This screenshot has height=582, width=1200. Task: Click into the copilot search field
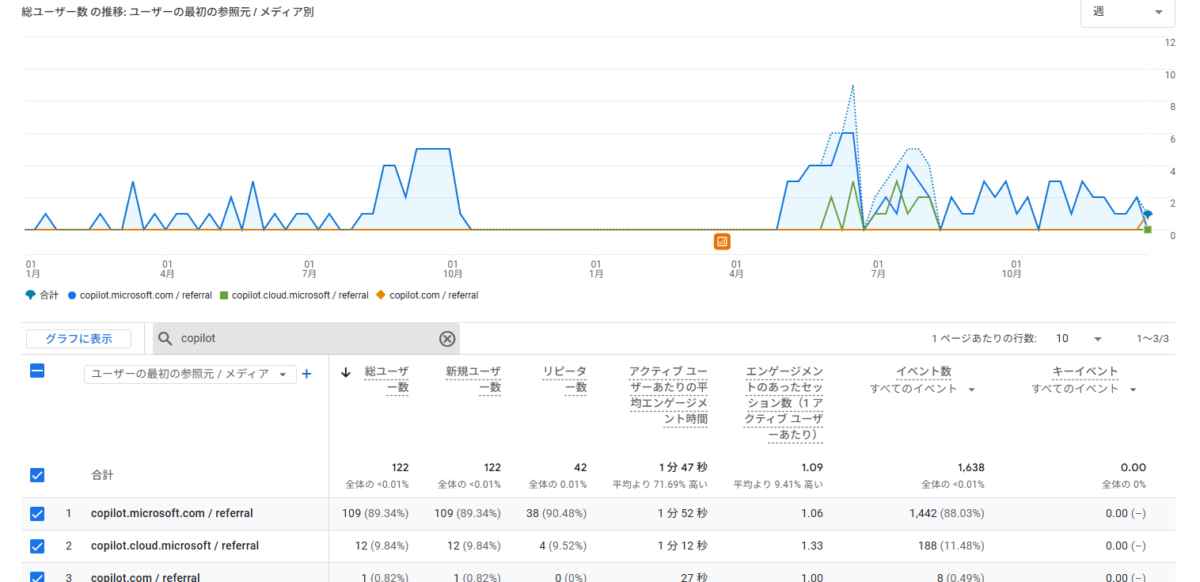(x=300, y=339)
